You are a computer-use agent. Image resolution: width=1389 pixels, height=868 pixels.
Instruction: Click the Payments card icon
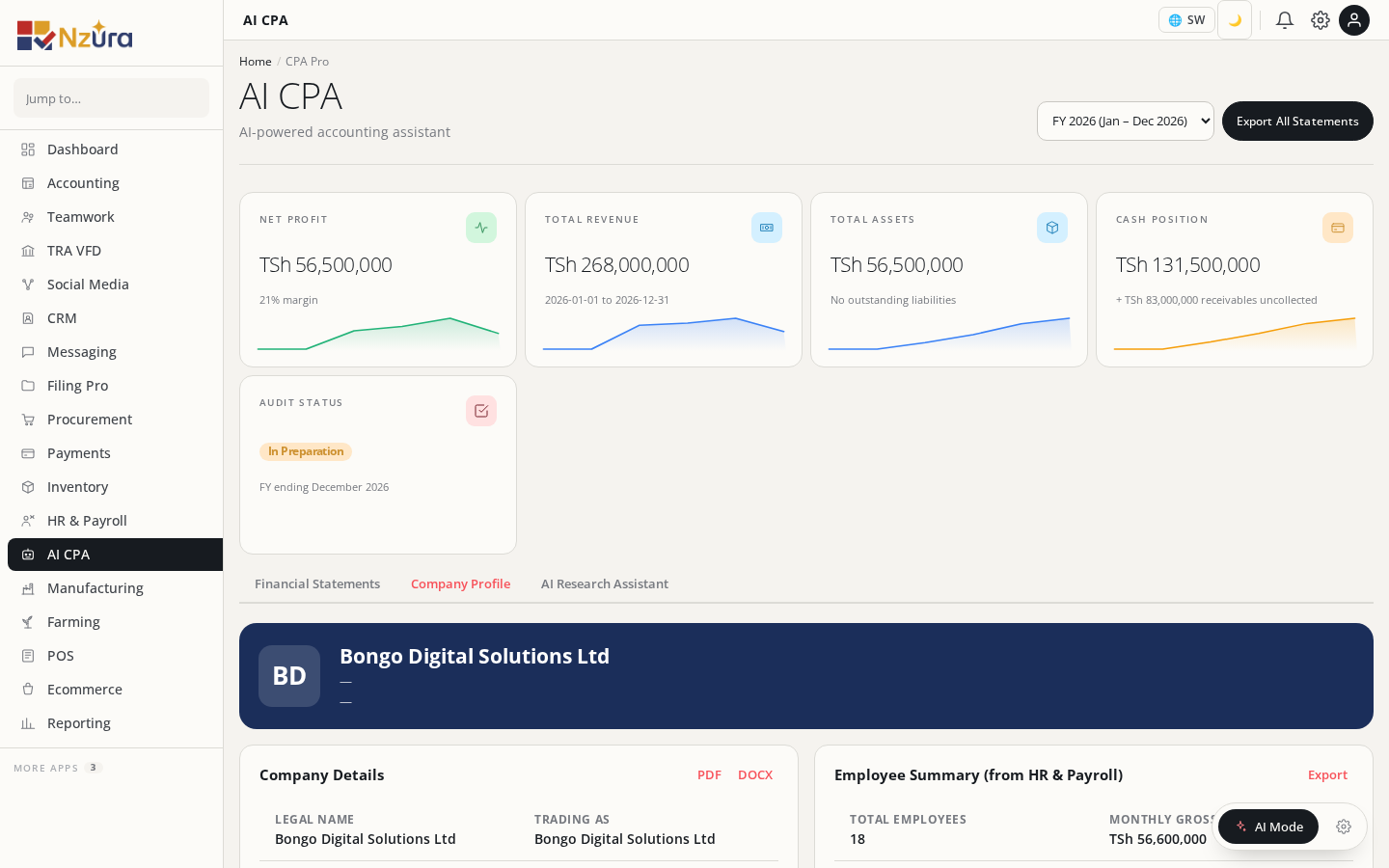(x=28, y=453)
